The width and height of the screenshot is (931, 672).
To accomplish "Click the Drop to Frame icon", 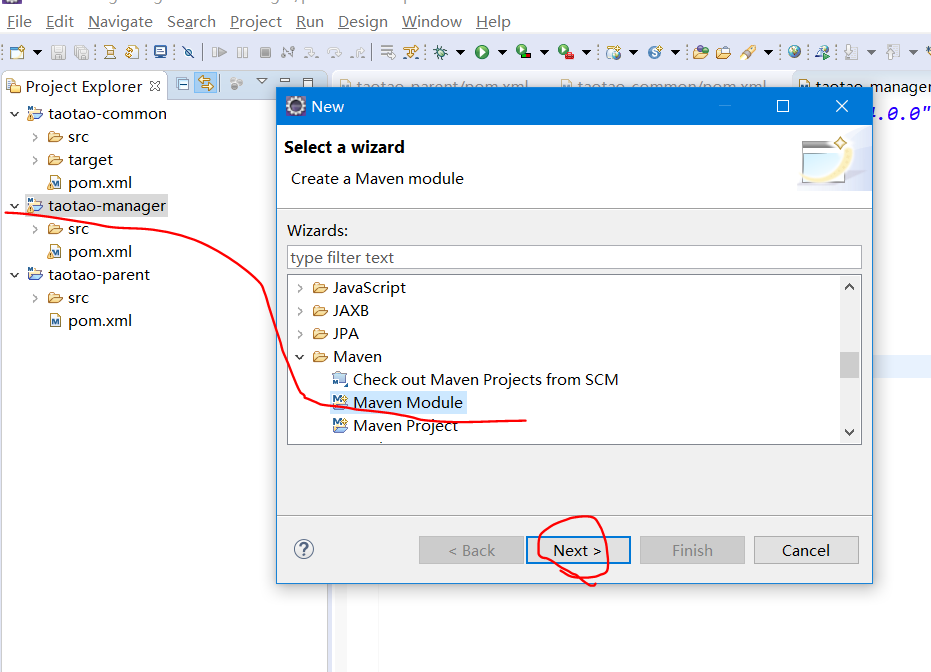I will [388, 52].
